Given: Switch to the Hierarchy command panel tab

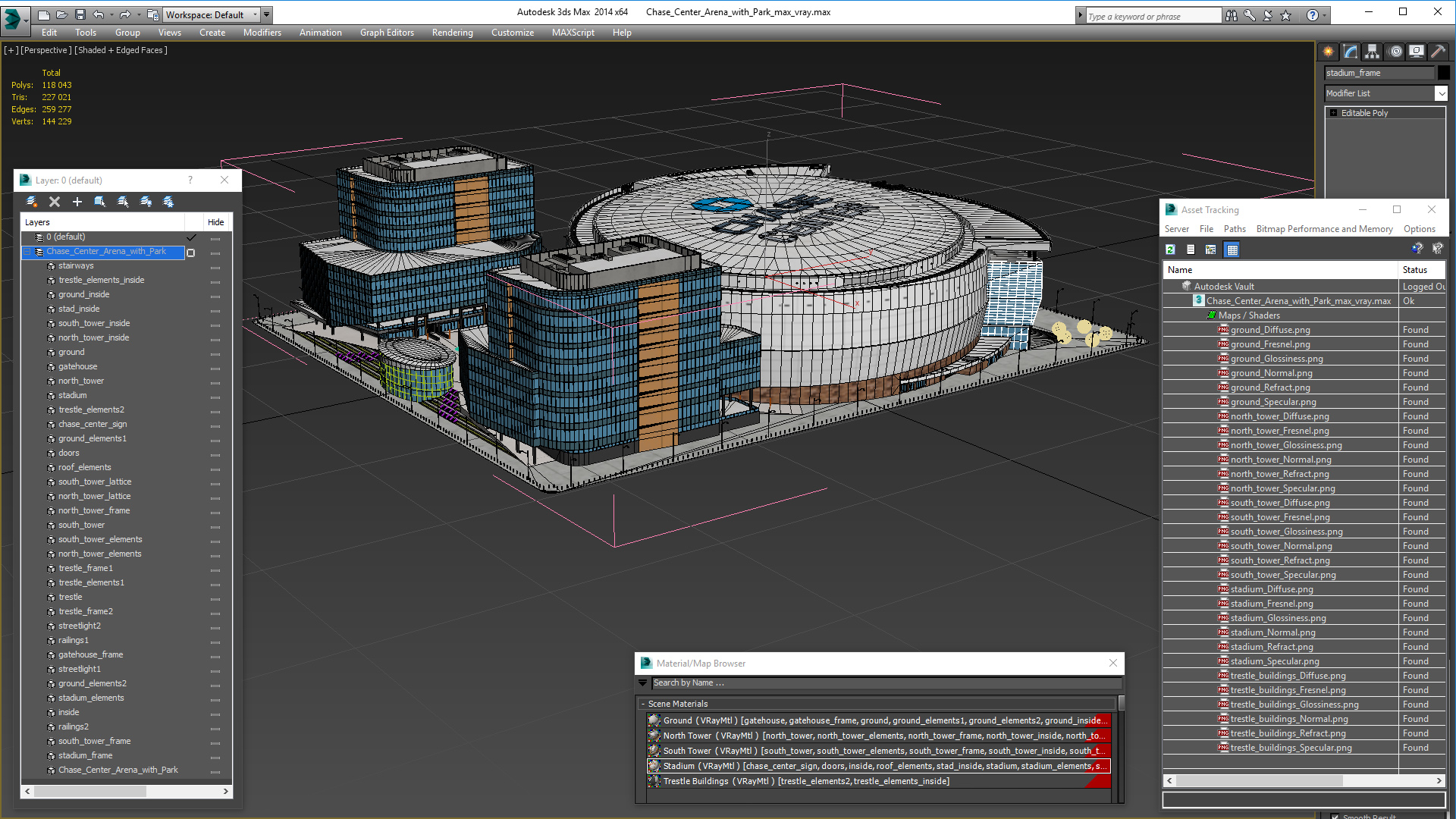Looking at the screenshot, I should tap(1372, 52).
